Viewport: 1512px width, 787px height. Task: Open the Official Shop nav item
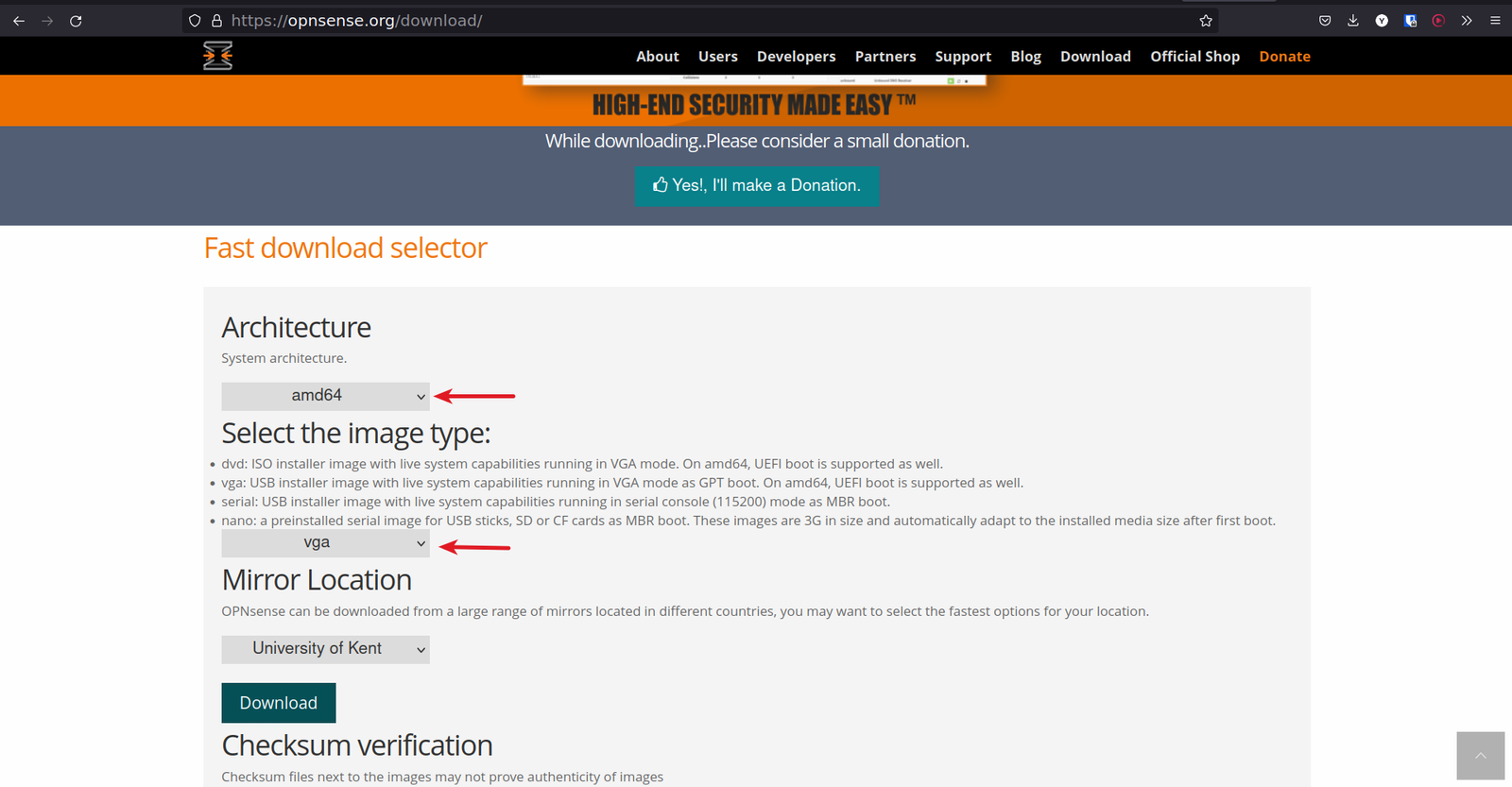(1195, 57)
